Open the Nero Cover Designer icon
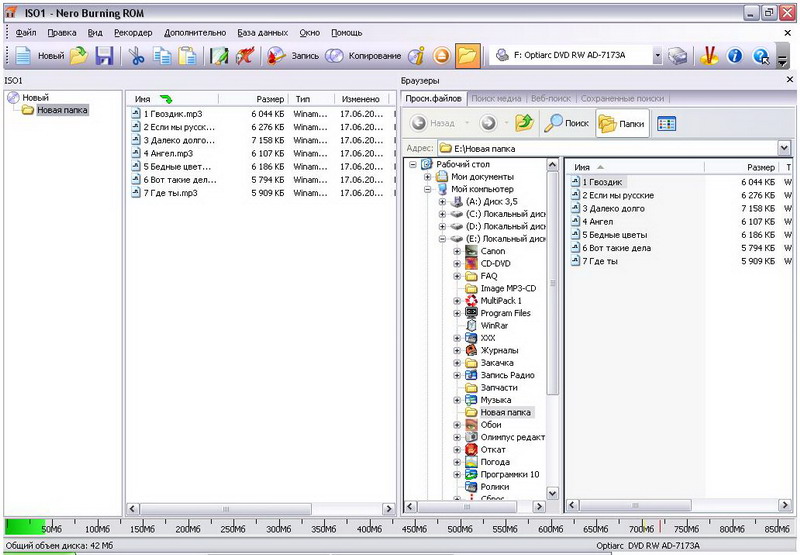Screen dimensions: 800x555 tap(219, 56)
